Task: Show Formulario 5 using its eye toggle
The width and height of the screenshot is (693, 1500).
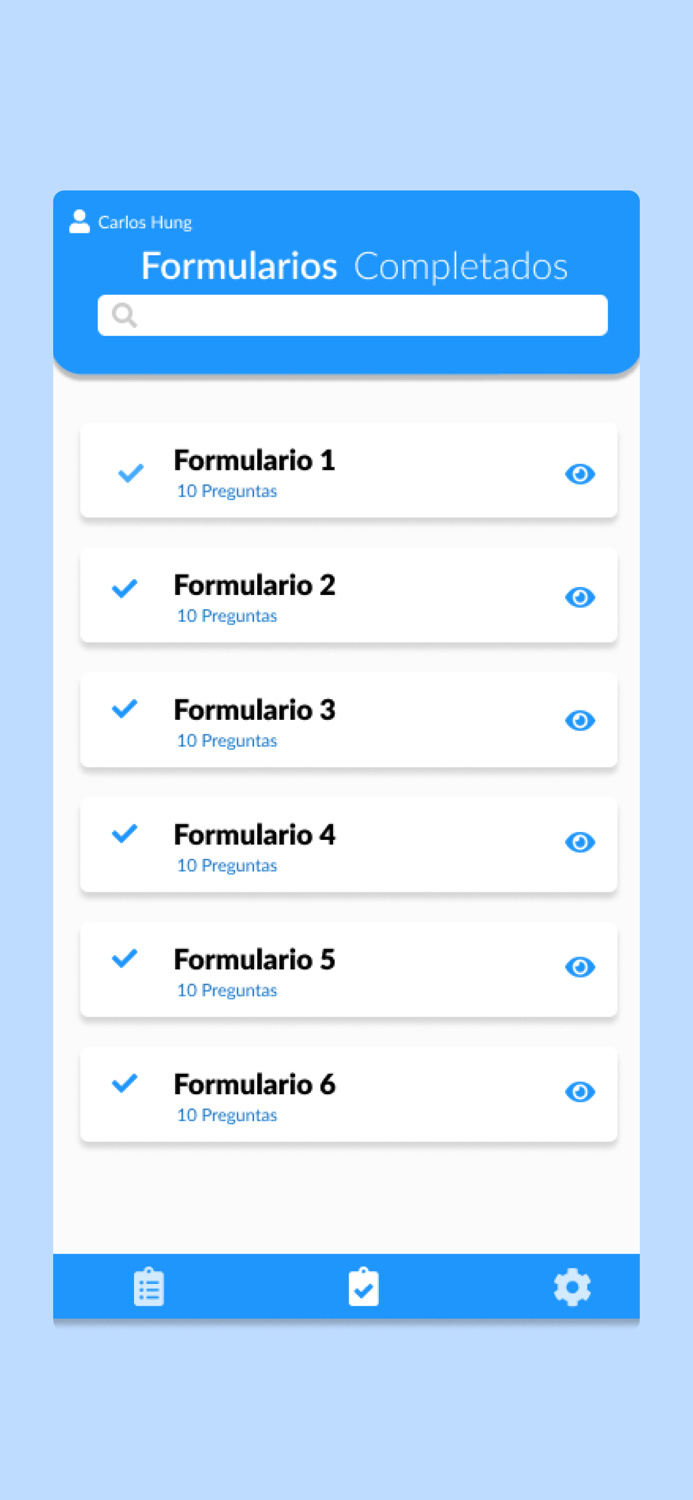Action: click(580, 967)
